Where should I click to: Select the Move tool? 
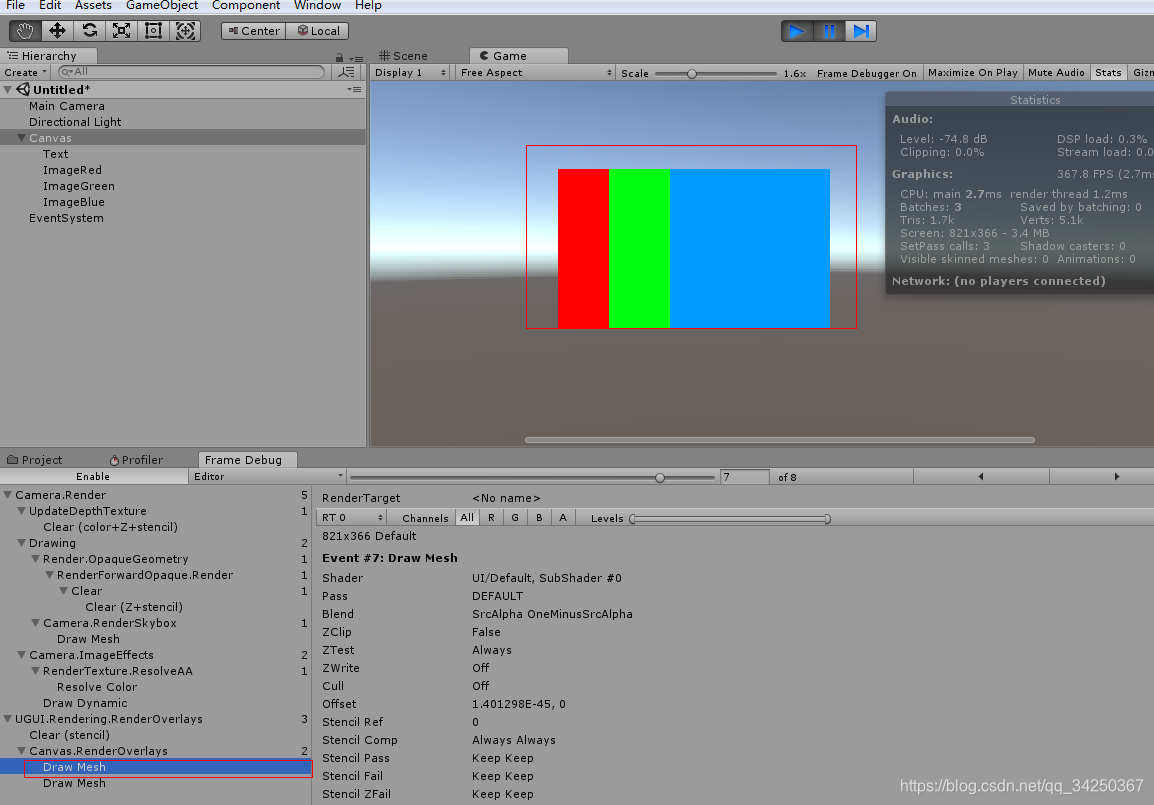57,31
